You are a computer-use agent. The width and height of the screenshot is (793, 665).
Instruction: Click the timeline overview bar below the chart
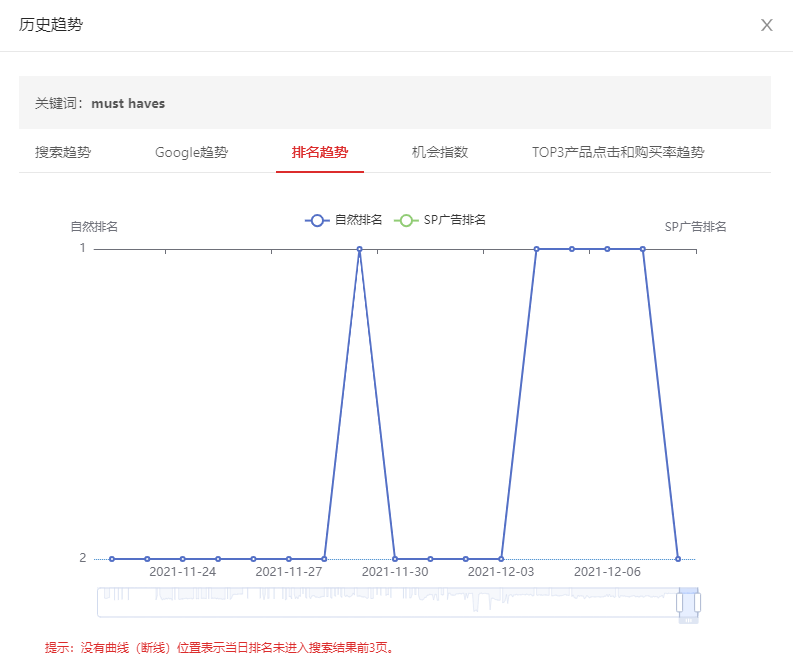click(x=399, y=602)
